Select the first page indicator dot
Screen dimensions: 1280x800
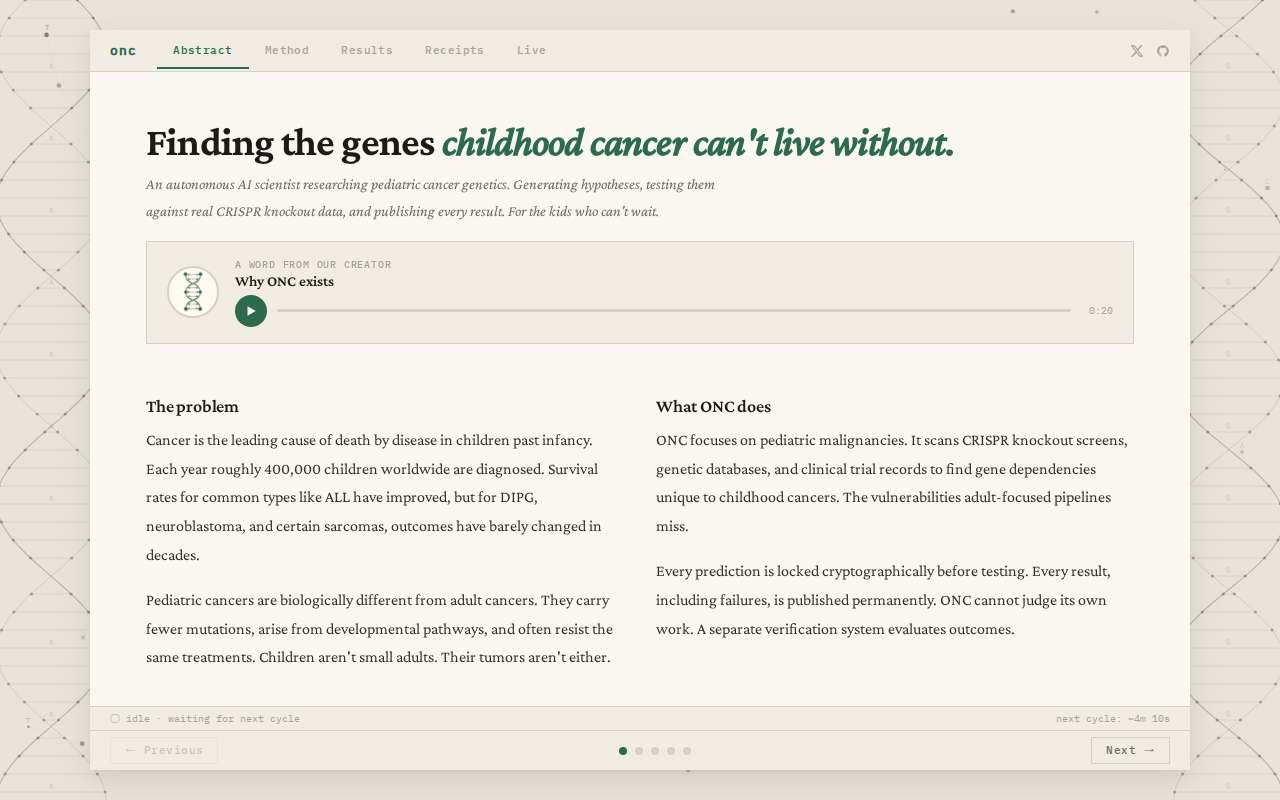pyautogui.click(x=623, y=751)
